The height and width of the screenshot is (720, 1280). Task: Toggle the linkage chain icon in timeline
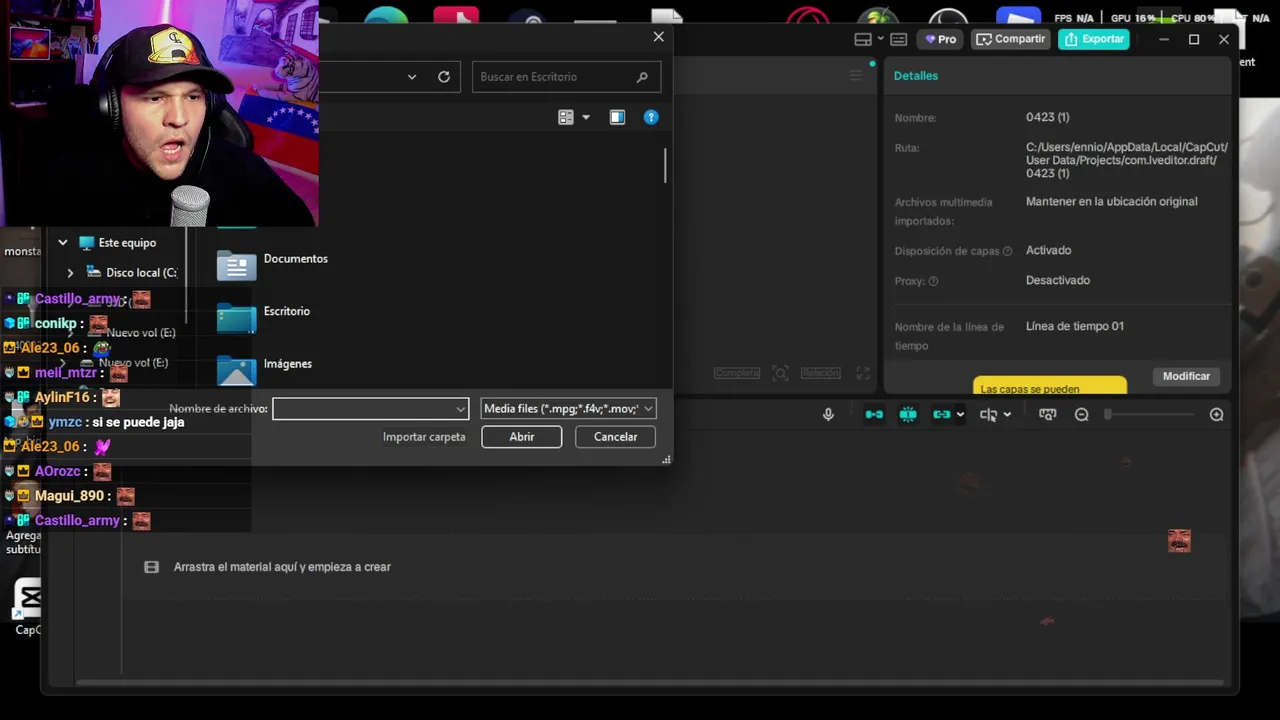click(x=941, y=414)
